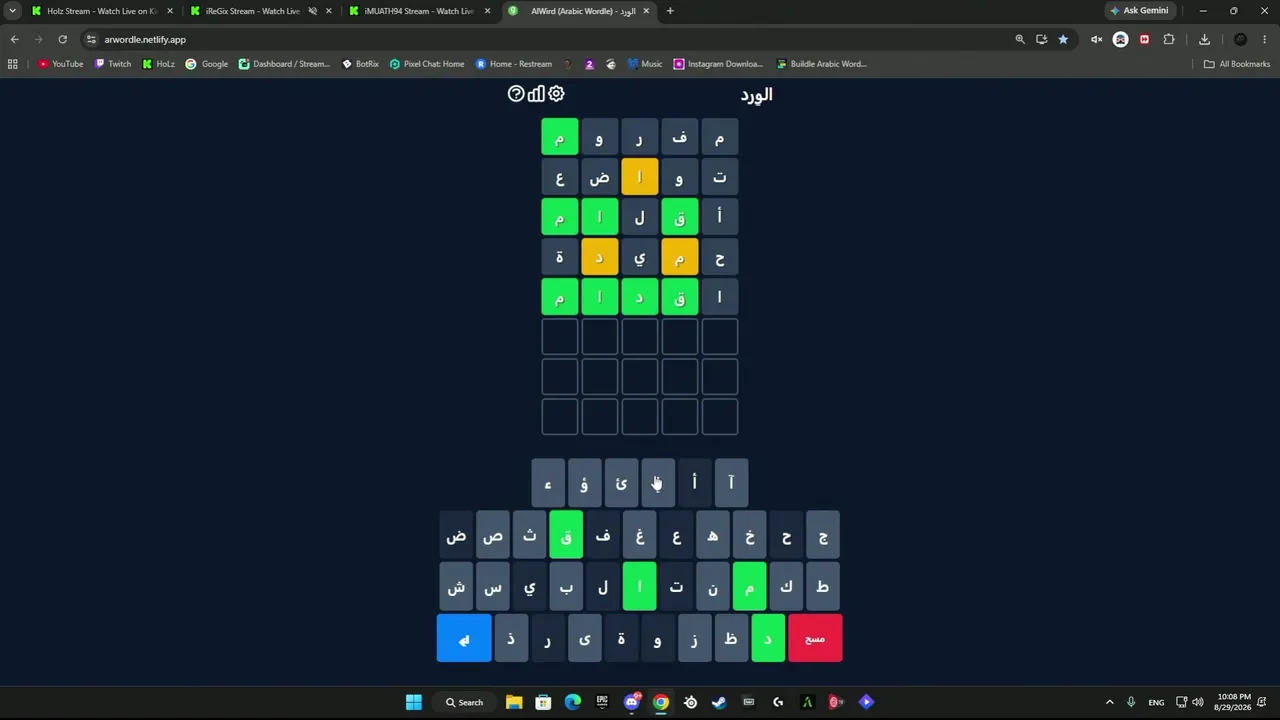Switch to the iMUATH94 Stream tab
Image resolution: width=1280 pixels, height=720 pixels.
coord(420,11)
